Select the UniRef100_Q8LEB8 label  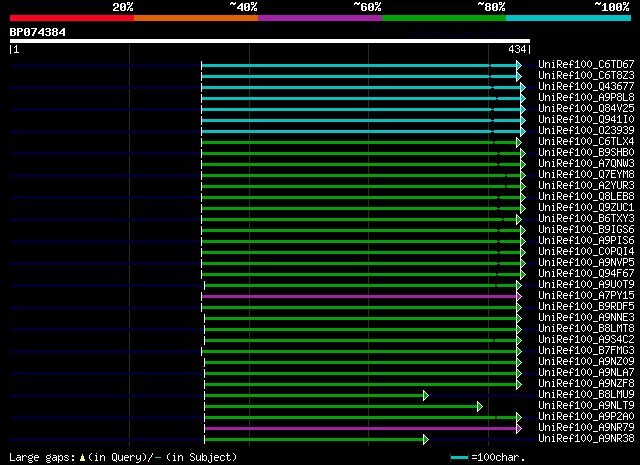point(586,197)
